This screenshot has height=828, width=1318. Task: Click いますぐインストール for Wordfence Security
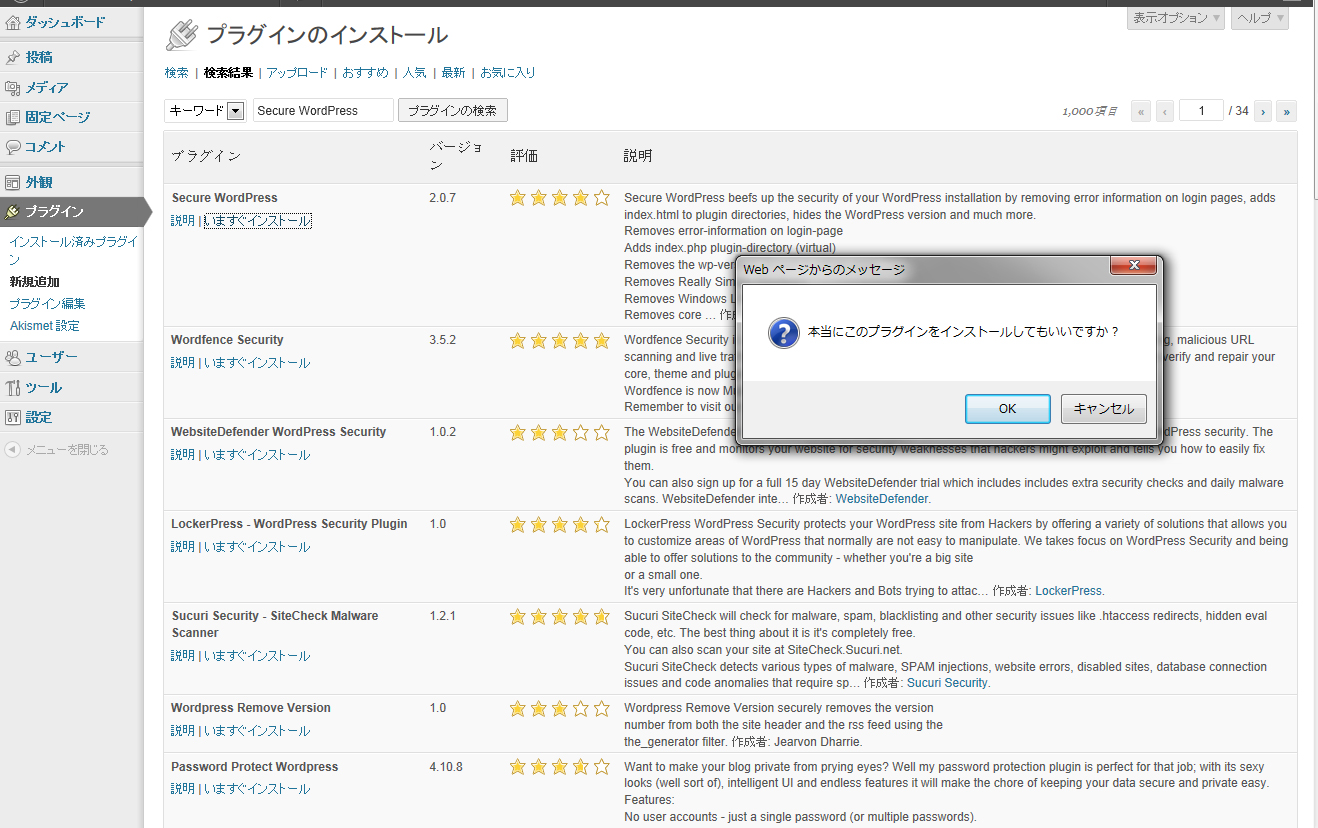click(257, 363)
